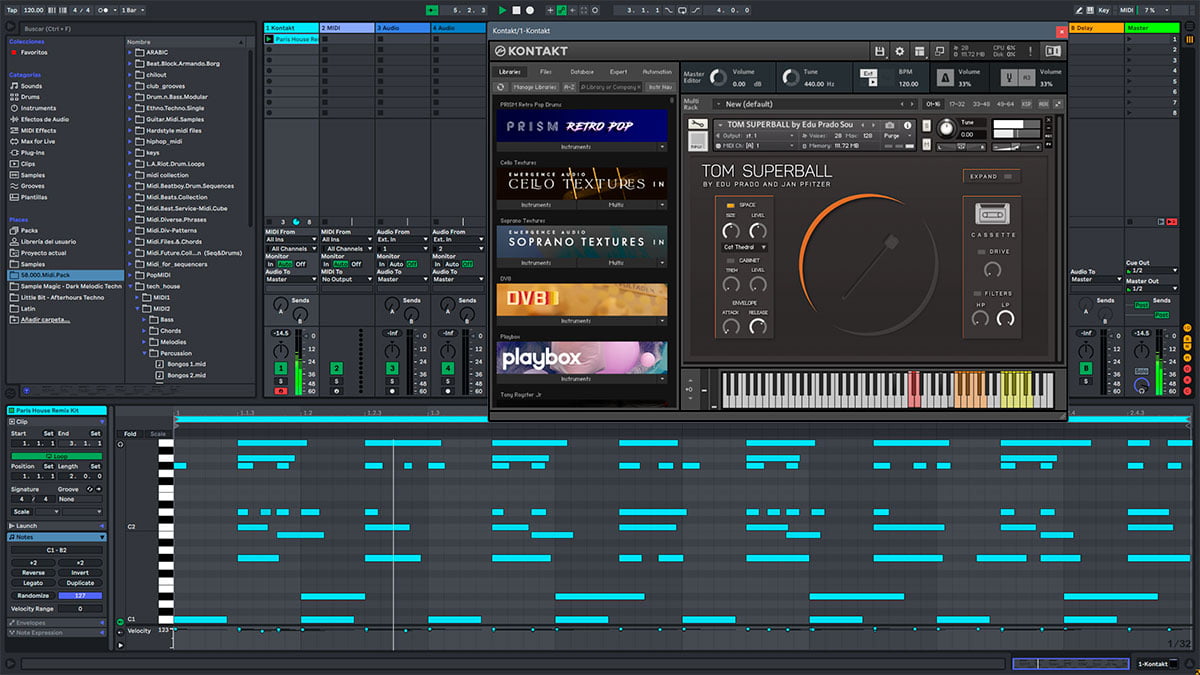Image resolution: width=1200 pixels, height=675 pixels.
Task: Click the Legato button in Notes panel
Action: tap(31, 583)
